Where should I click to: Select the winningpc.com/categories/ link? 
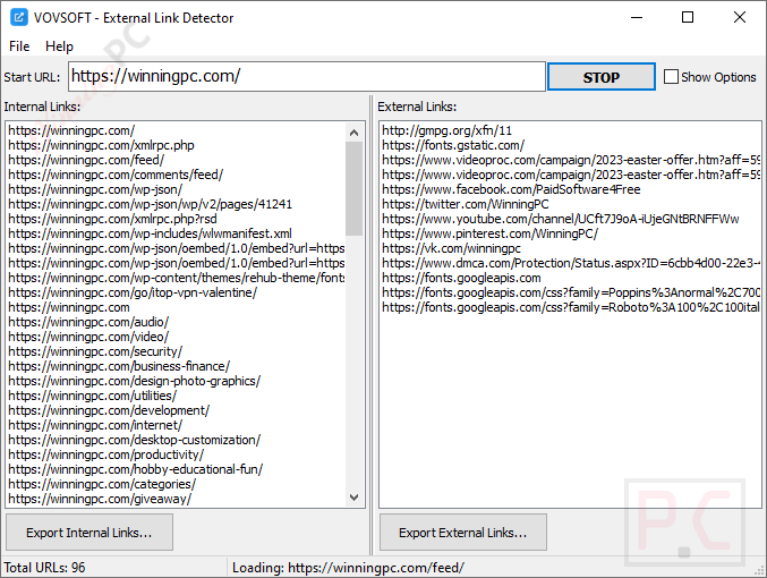pyautogui.click(x=102, y=484)
